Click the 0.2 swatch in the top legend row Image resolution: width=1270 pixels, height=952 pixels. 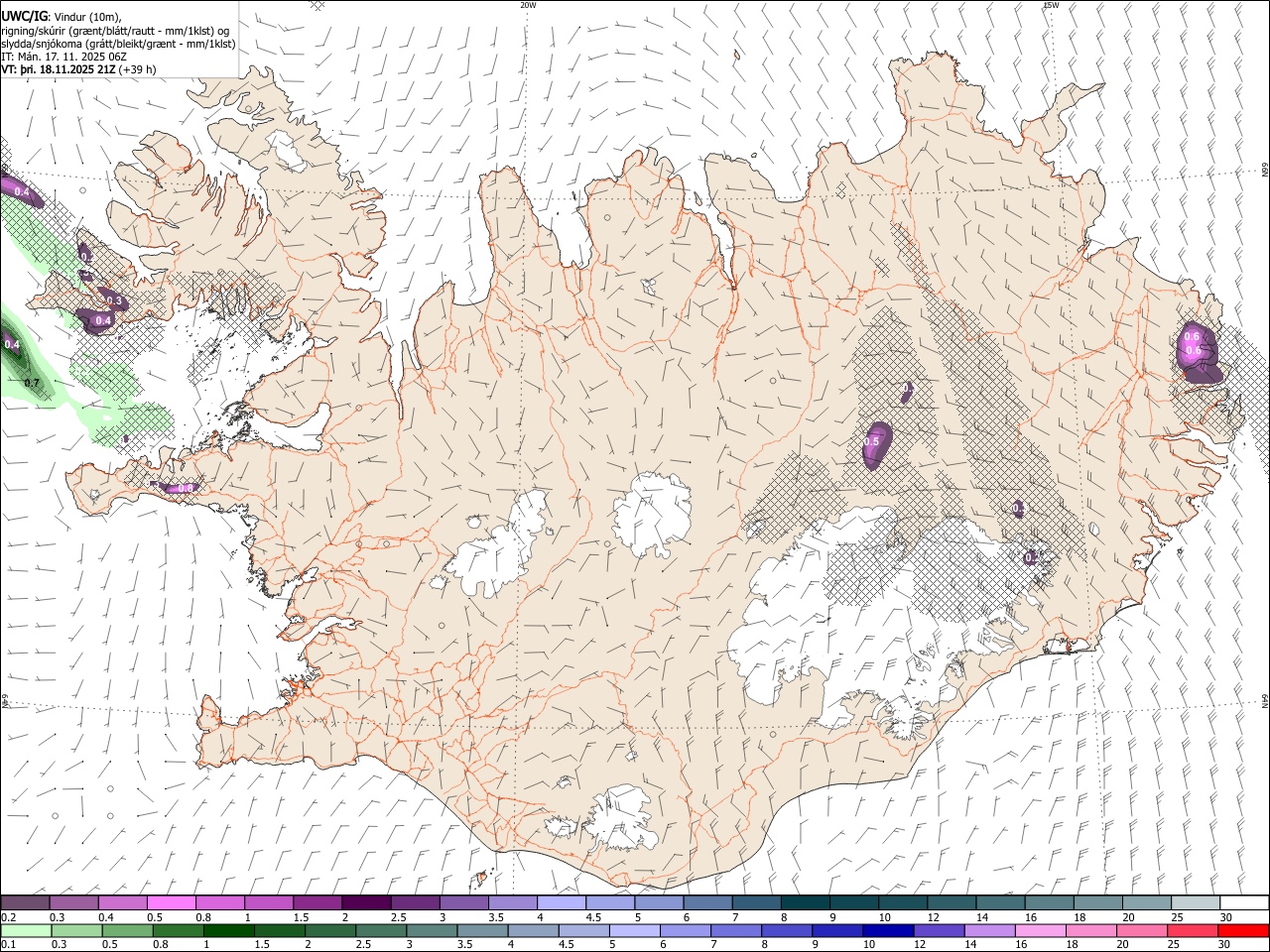tap(26, 902)
